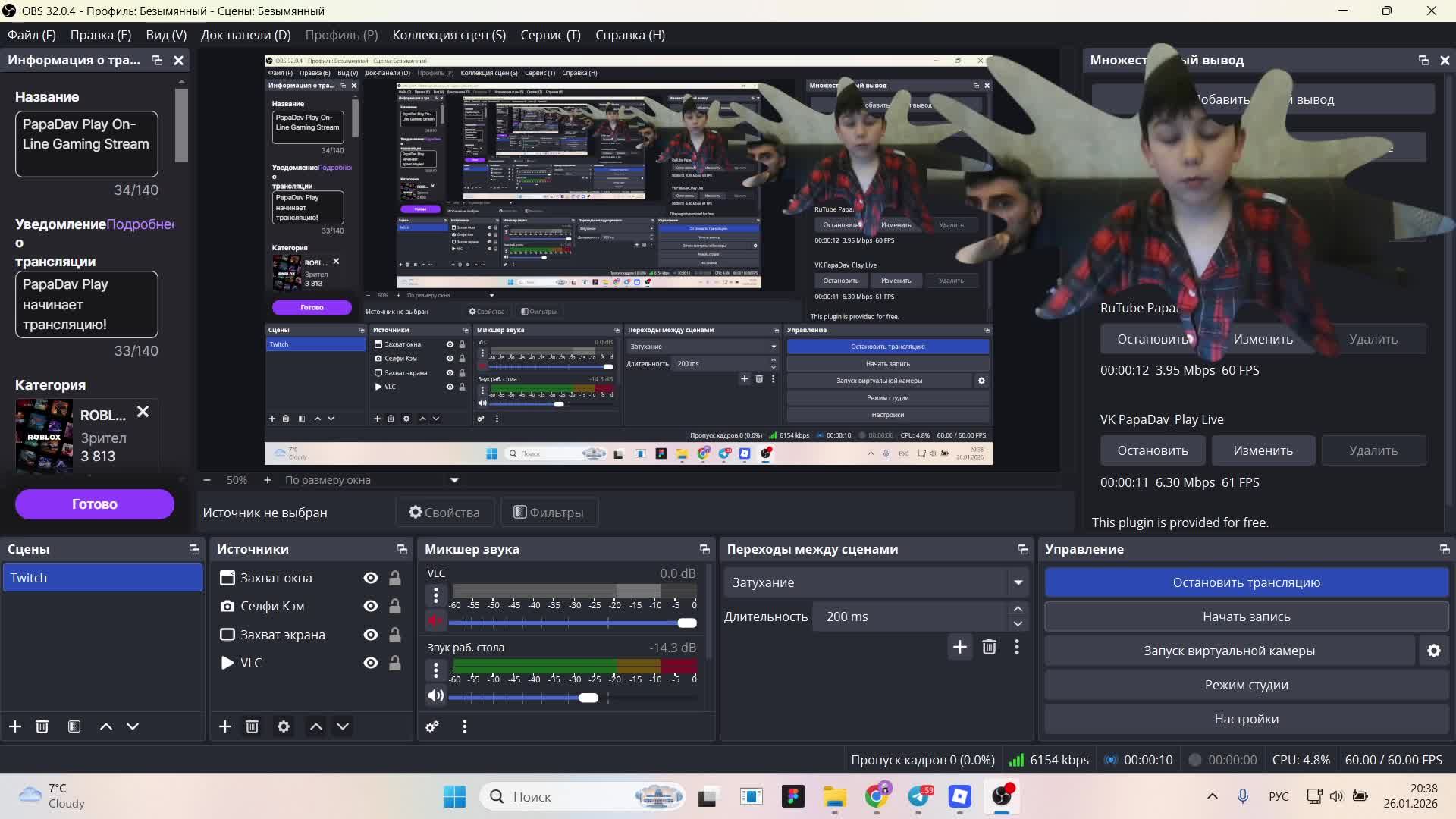
Task: Hide the Селфи Кэм source
Action: [371, 606]
